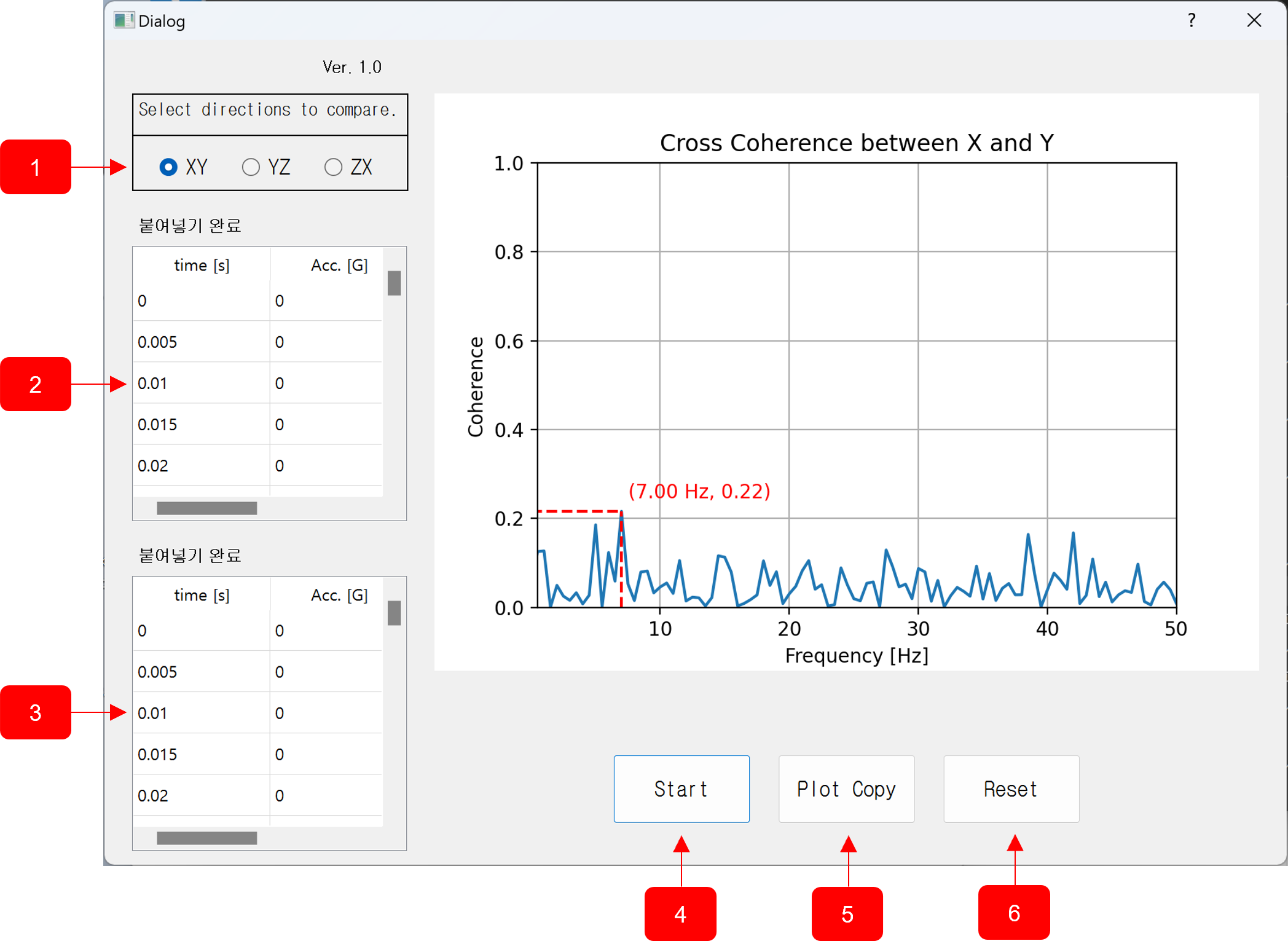Click the Start button

pyautogui.click(x=681, y=789)
